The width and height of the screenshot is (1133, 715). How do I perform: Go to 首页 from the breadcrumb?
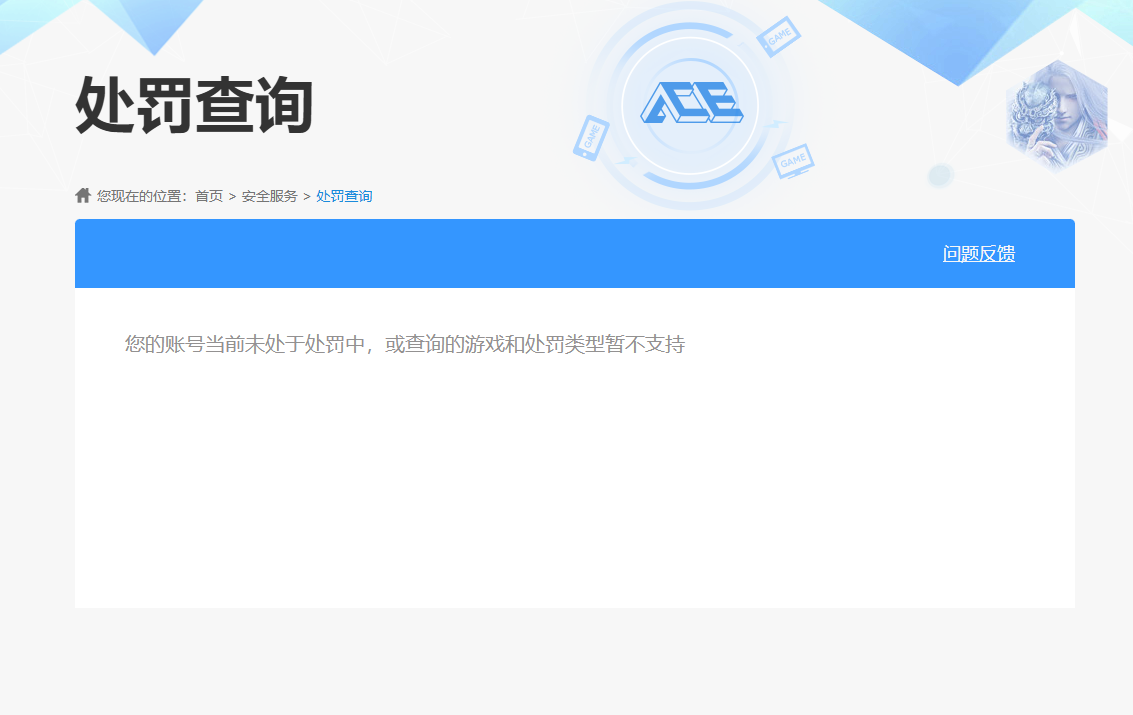209,196
